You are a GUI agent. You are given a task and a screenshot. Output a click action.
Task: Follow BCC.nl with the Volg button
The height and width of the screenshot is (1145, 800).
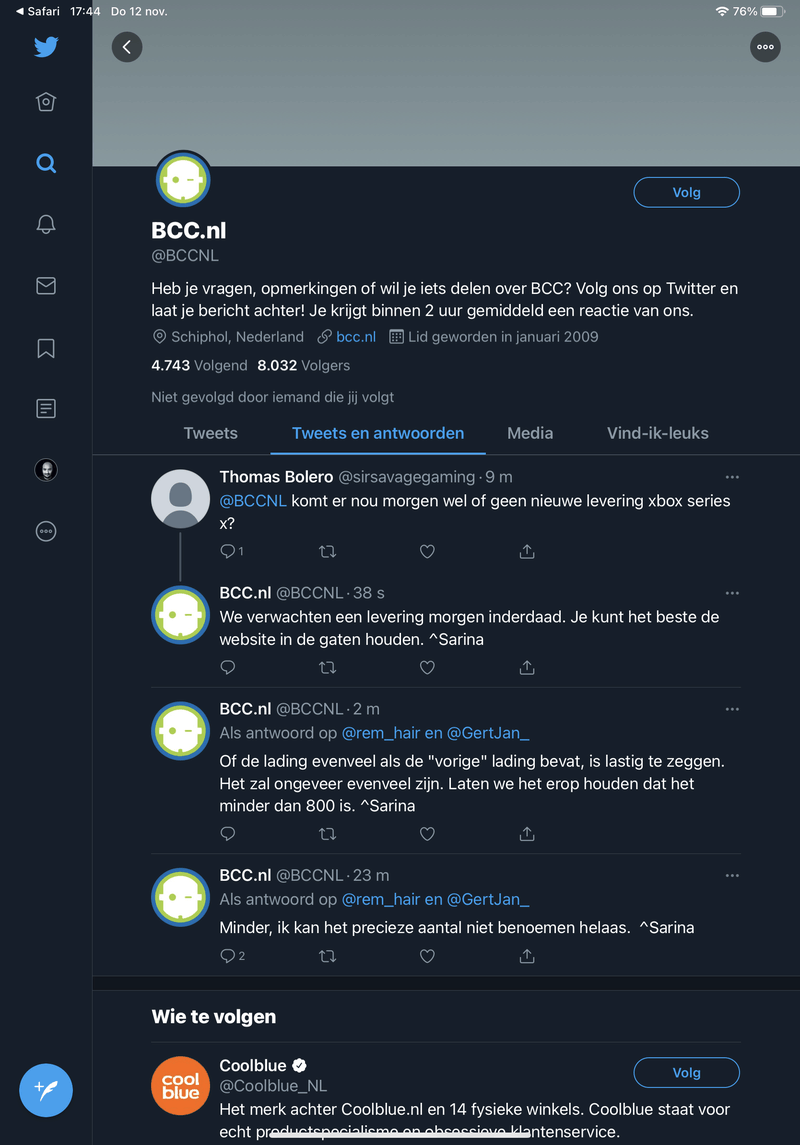click(686, 192)
